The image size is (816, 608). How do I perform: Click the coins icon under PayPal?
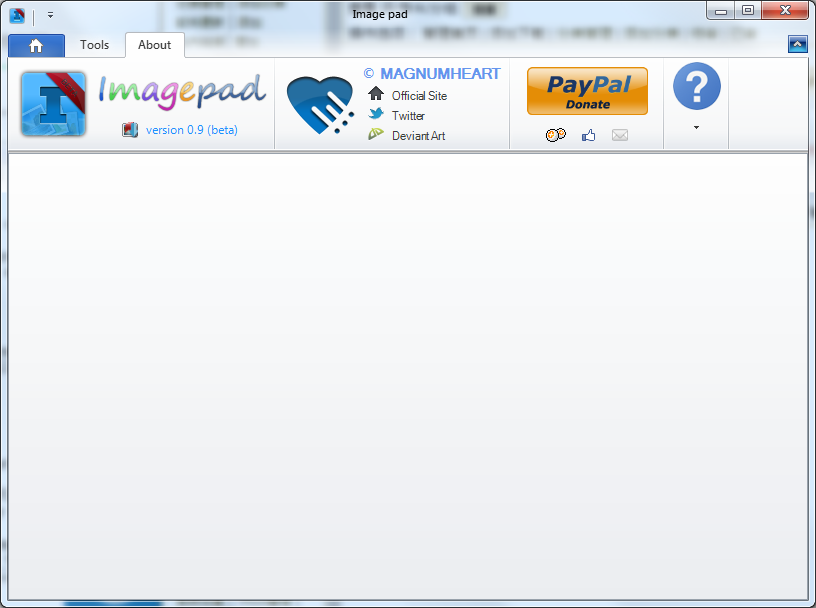(555, 135)
